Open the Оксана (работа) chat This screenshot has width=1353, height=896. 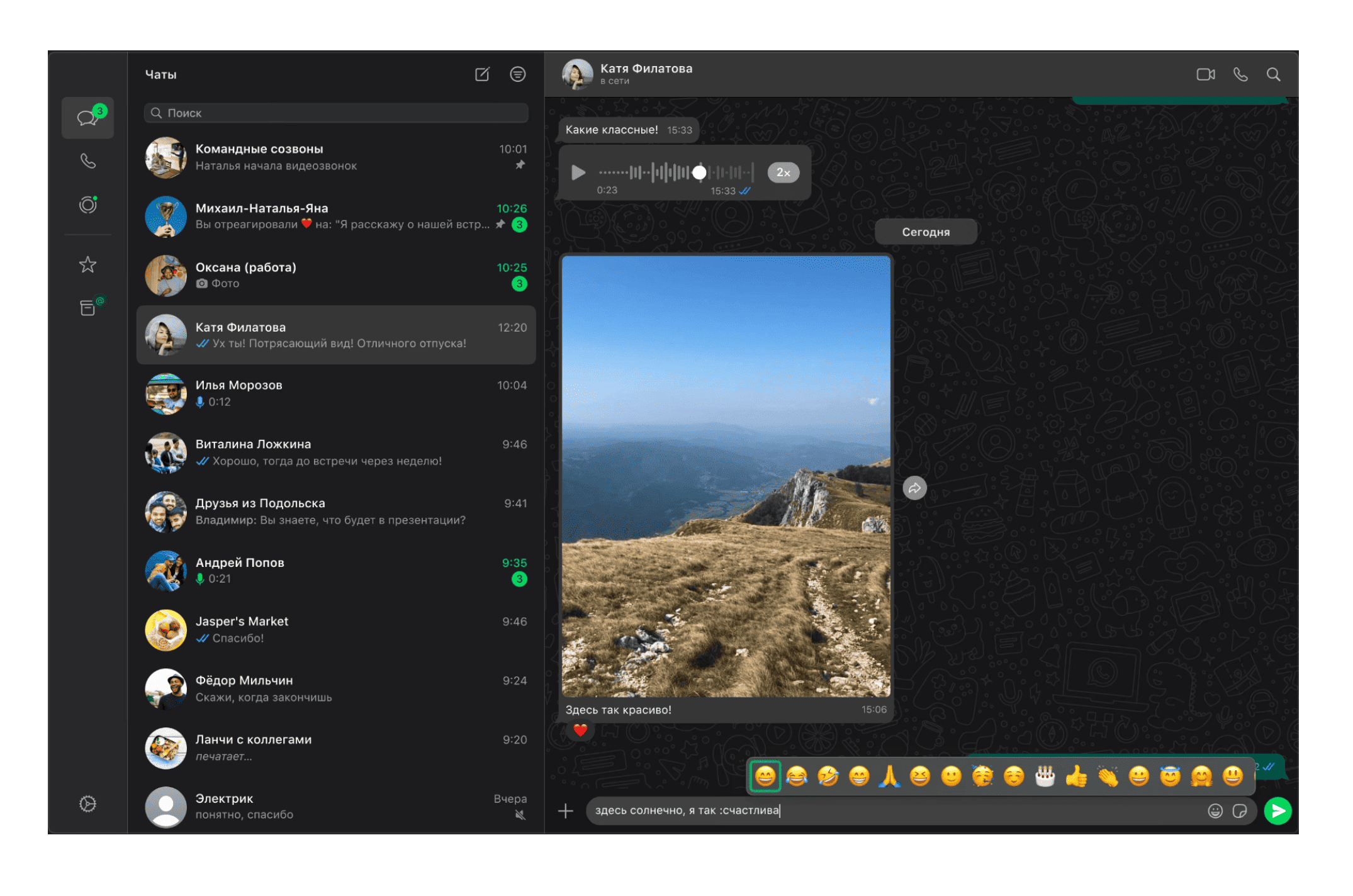[x=336, y=275]
